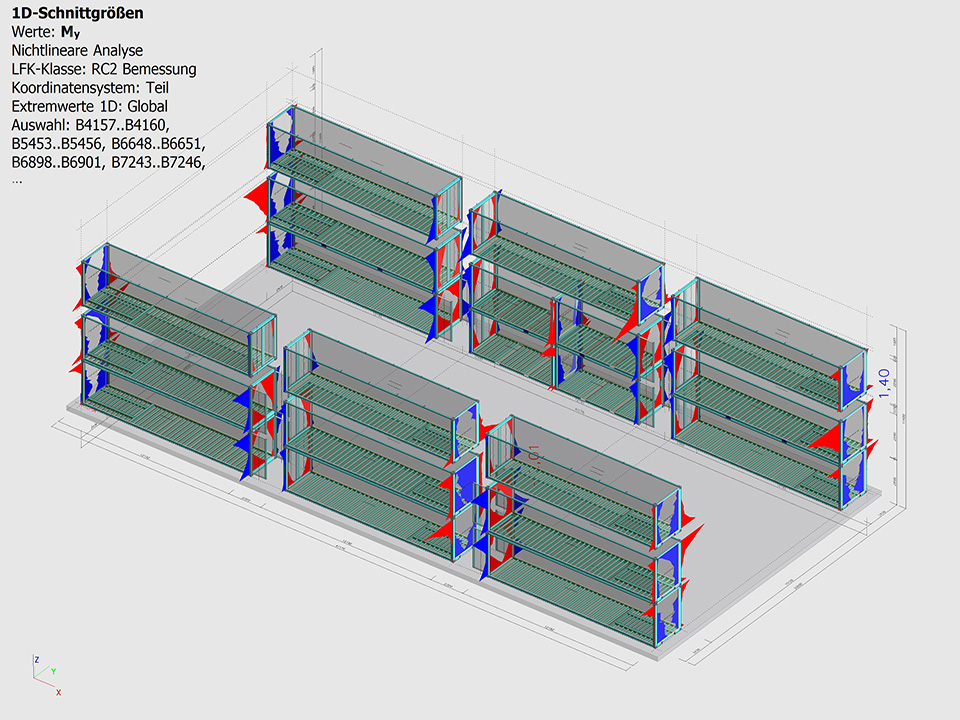This screenshot has height=720, width=960.
Task: Click the Werte: My line
Action: click(45, 32)
